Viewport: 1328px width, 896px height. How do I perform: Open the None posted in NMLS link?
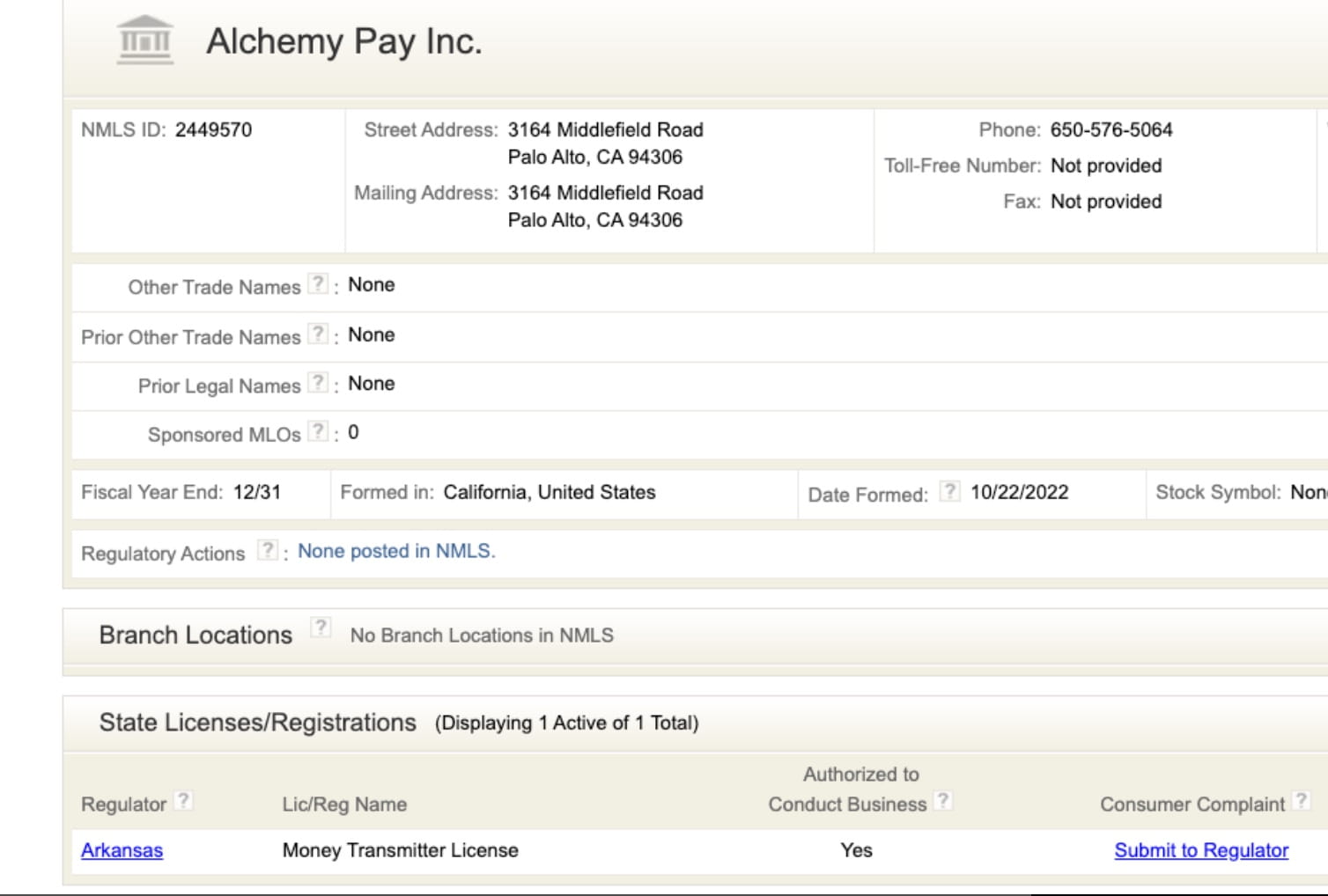click(396, 551)
